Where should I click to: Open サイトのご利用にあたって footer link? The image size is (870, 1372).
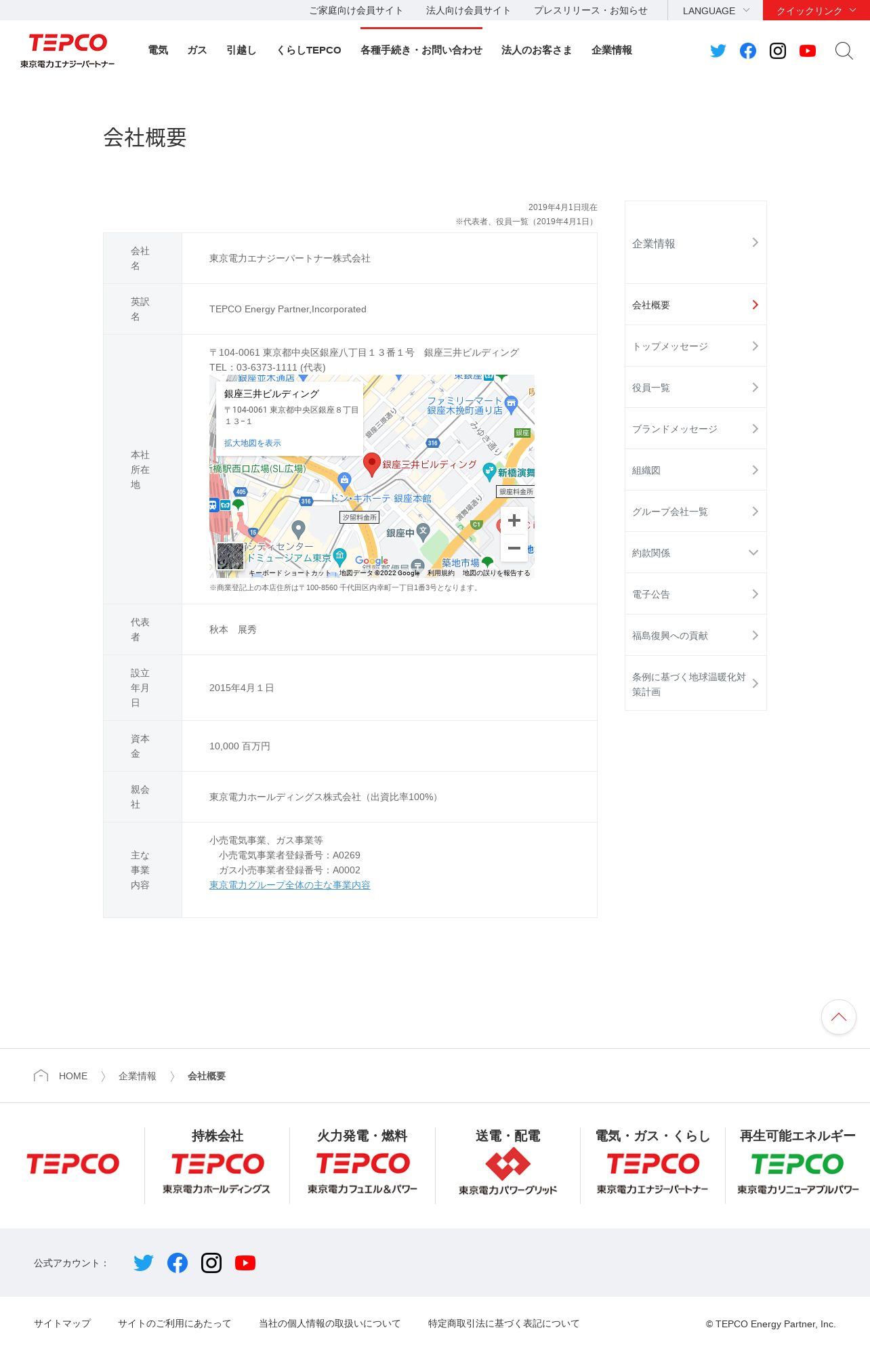point(175,1323)
